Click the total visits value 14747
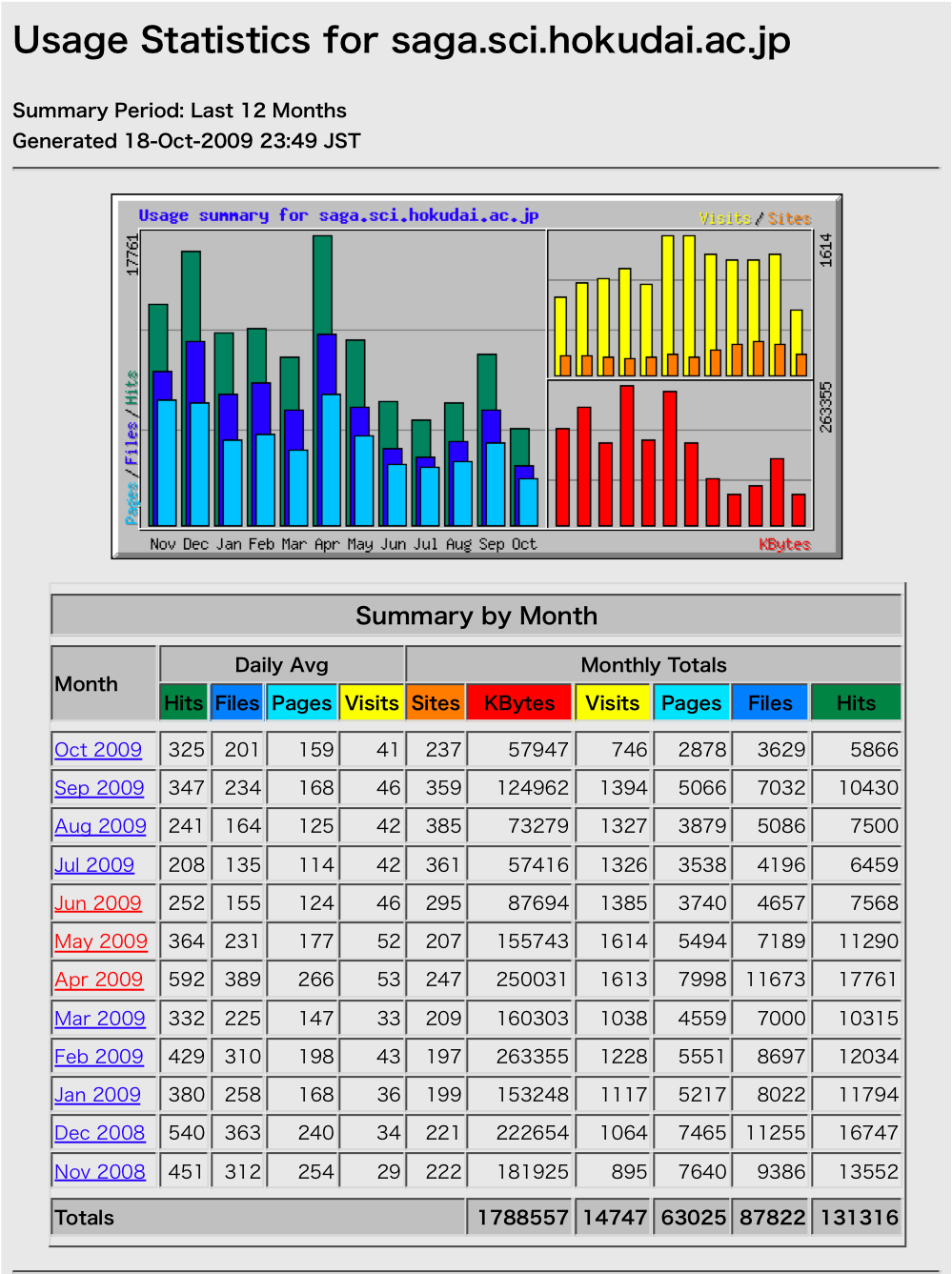The width and height of the screenshot is (952, 1274). pyautogui.click(x=615, y=1217)
